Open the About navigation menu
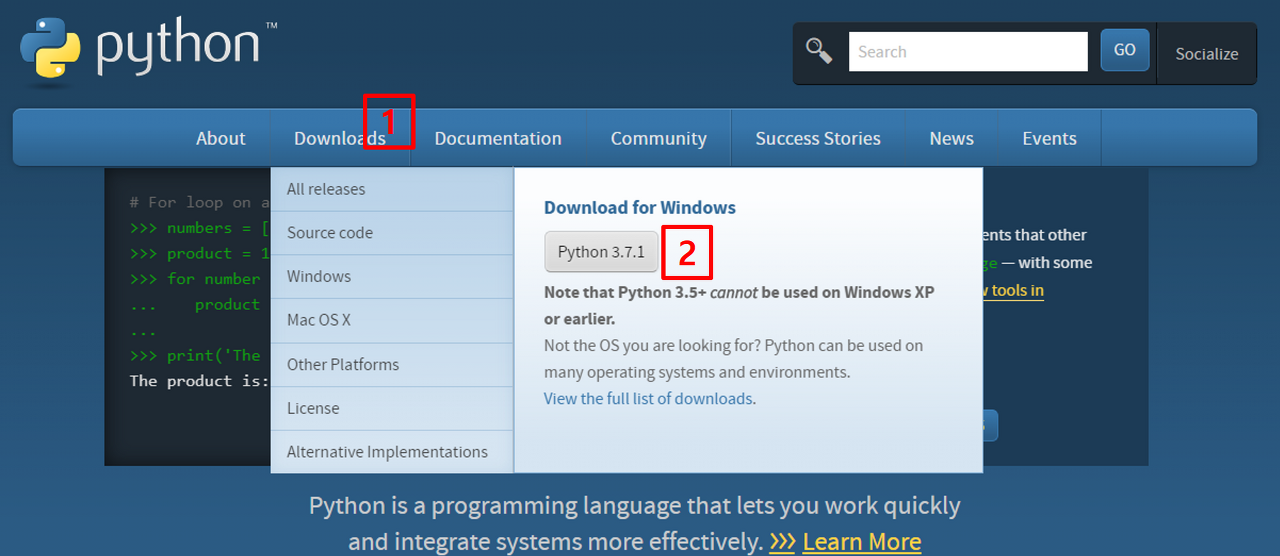This screenshot has height=556, width=1280. [x=220, y=138]
